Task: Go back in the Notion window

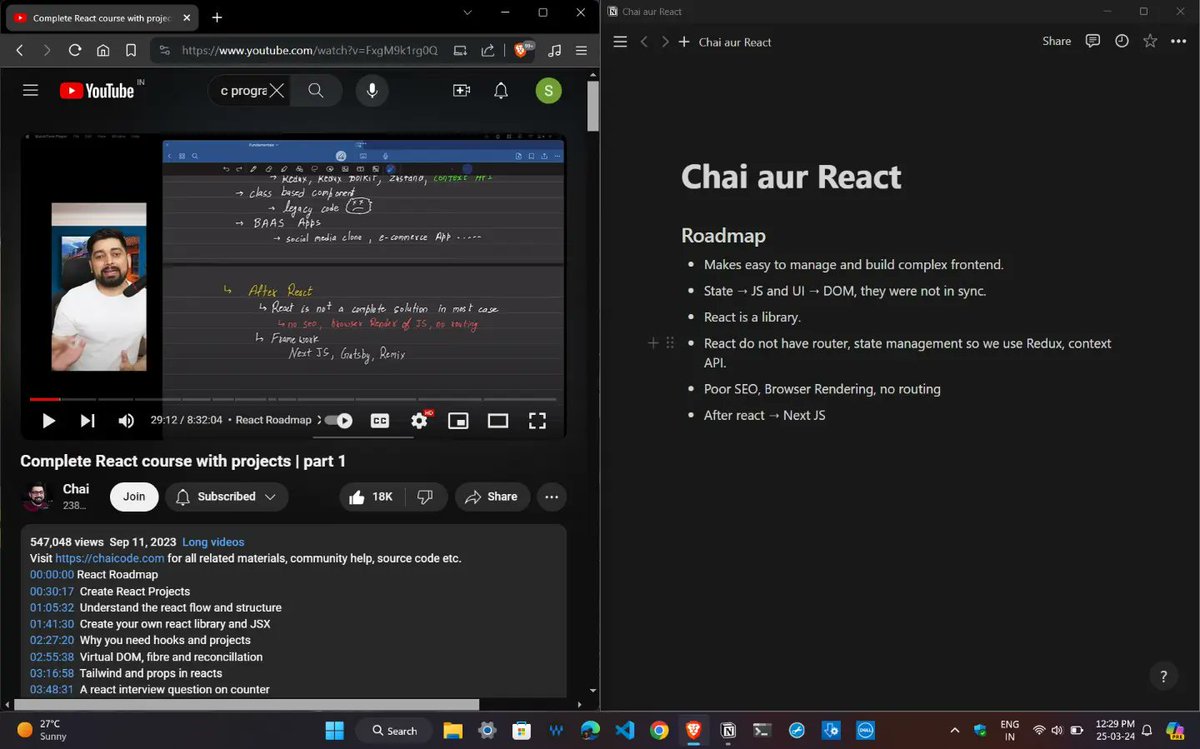Action: [x=644, y=42]
